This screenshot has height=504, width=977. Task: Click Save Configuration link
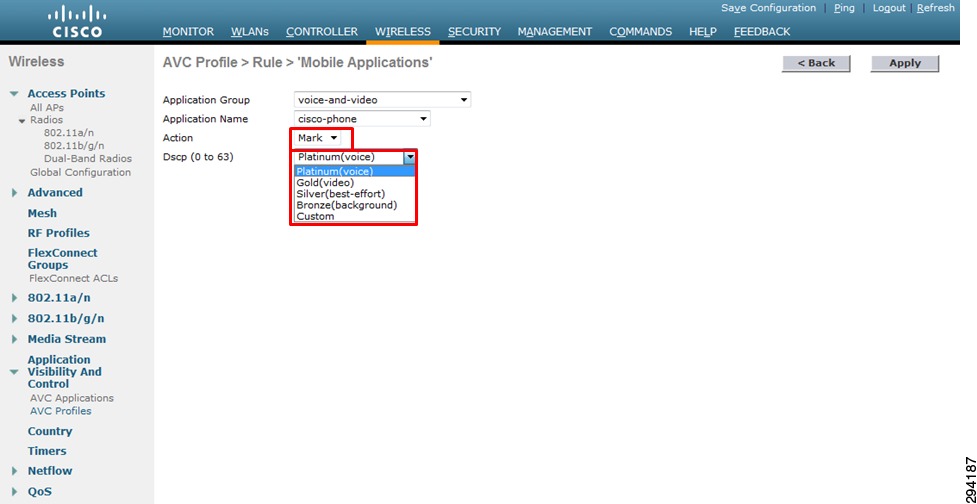point(768,8)
